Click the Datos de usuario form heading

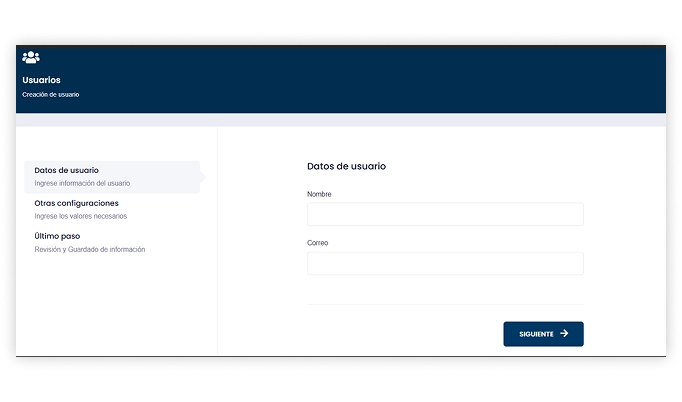[x=346, y=166]
